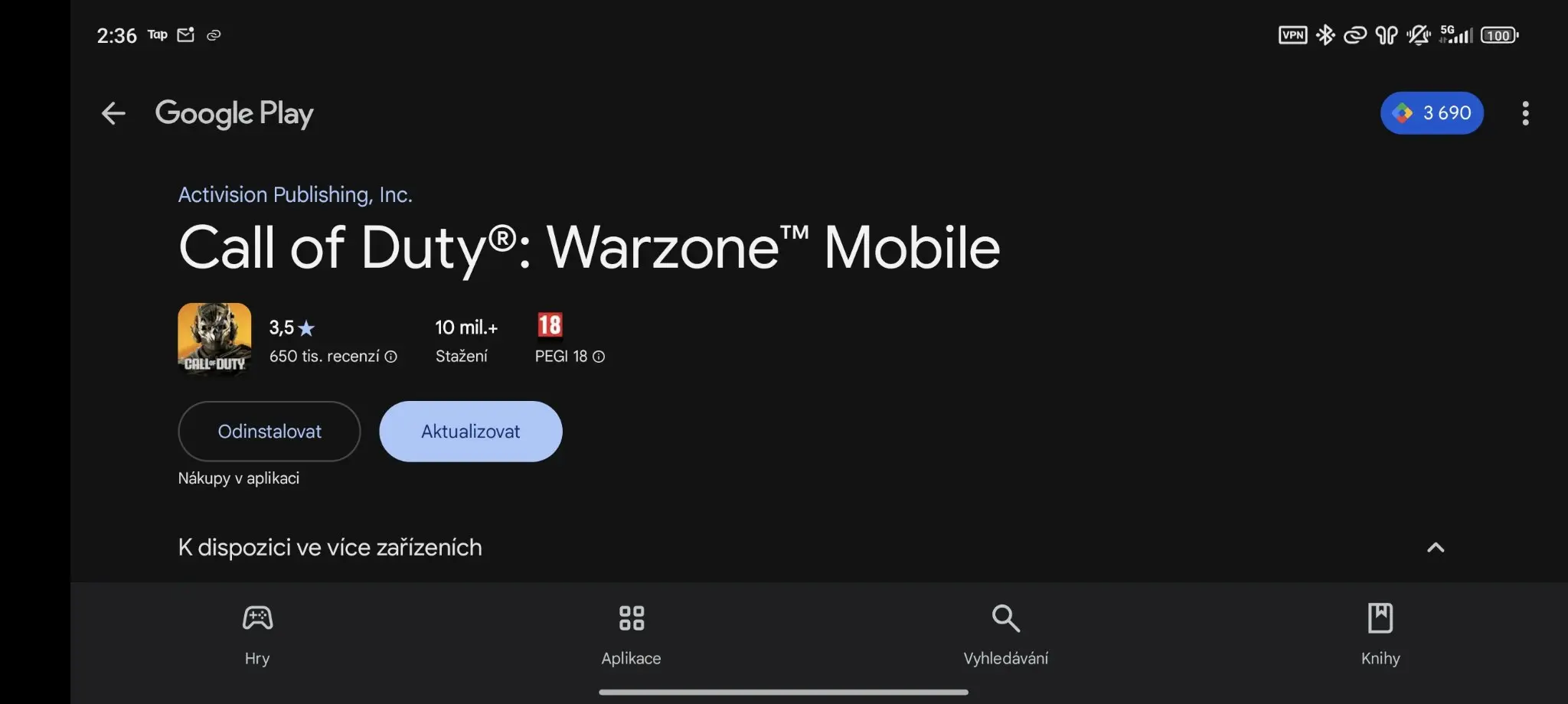Viewport: 1568px width, 704px height.
Task: Tap the VPN status bar icon
Action: (1293, 35)
